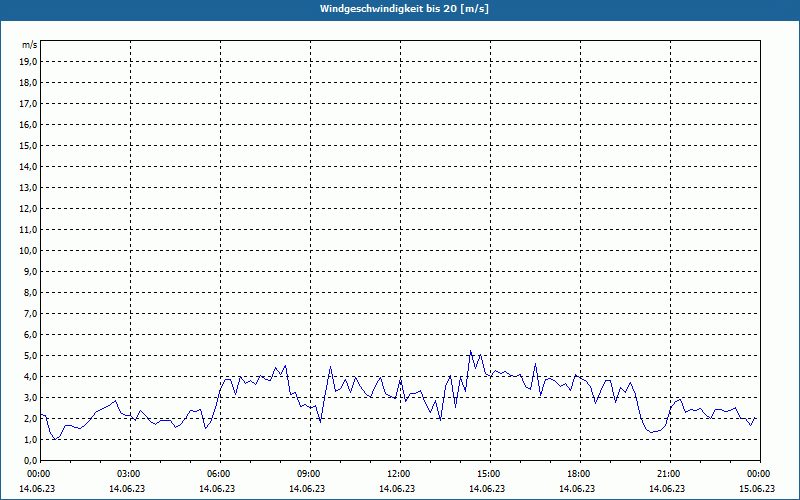Click the 10,0 y-axis value
Viewport: 800px width, 500px height.
pos(28,251)
